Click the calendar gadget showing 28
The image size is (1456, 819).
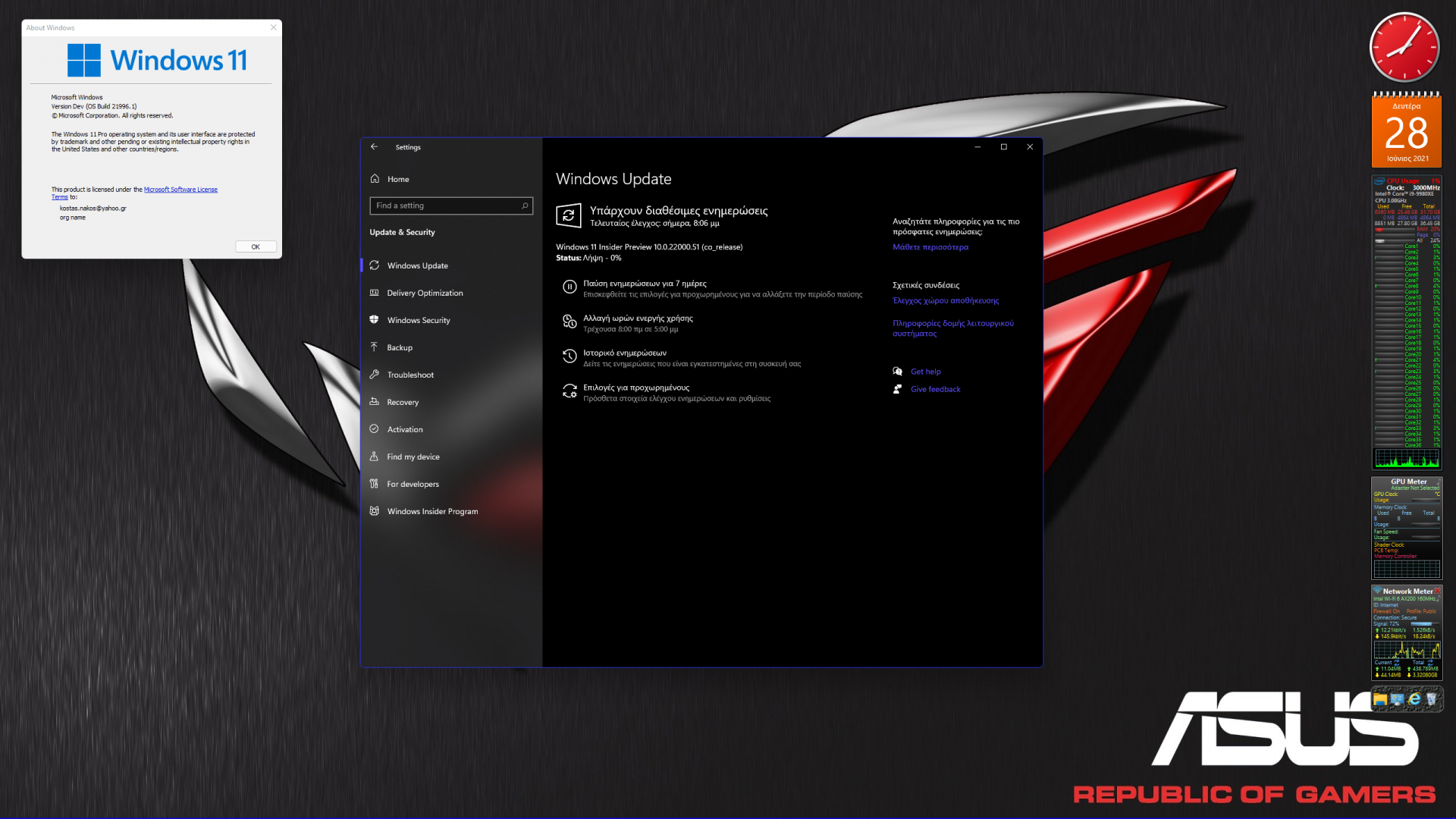tap(1407, 130)
